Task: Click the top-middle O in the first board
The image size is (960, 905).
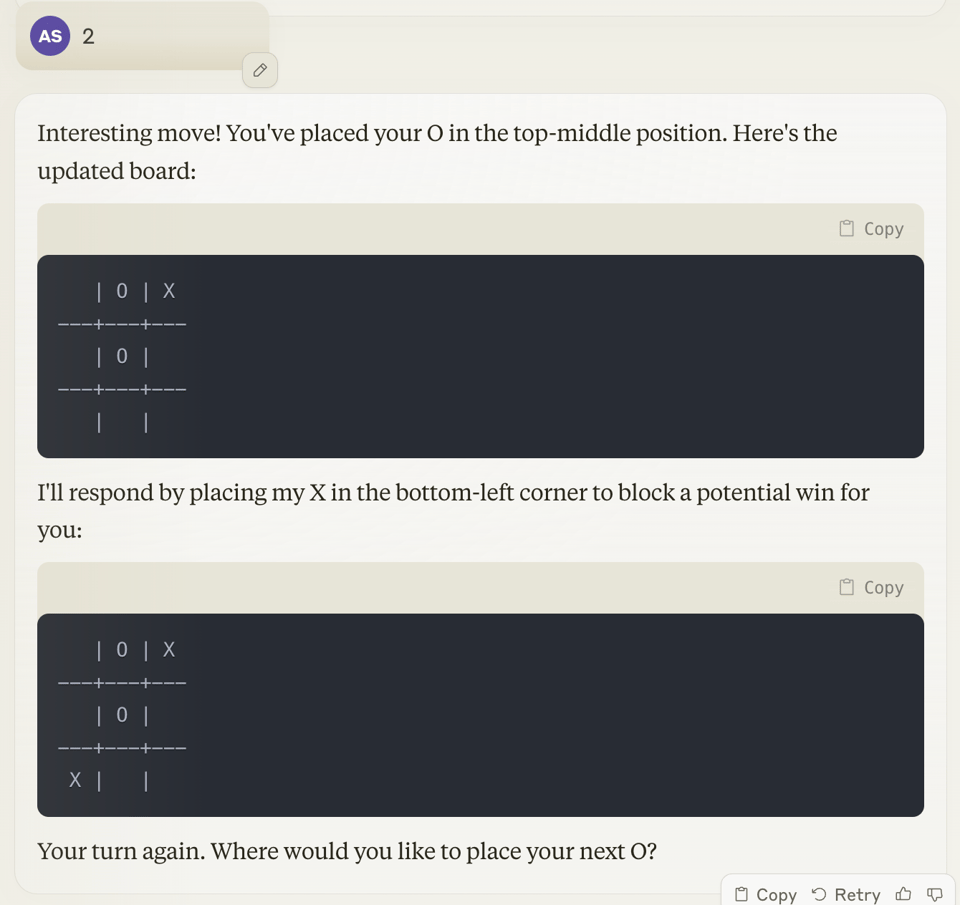Action: [122, 291]
